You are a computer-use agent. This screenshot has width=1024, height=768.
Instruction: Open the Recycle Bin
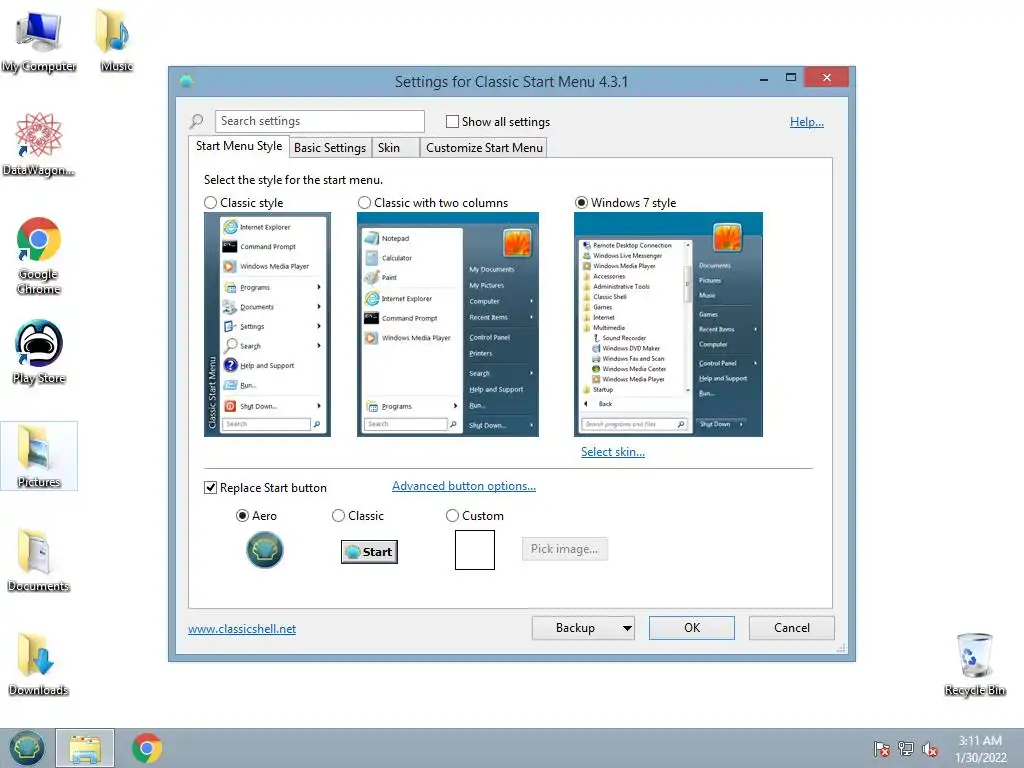pos(974,664)
